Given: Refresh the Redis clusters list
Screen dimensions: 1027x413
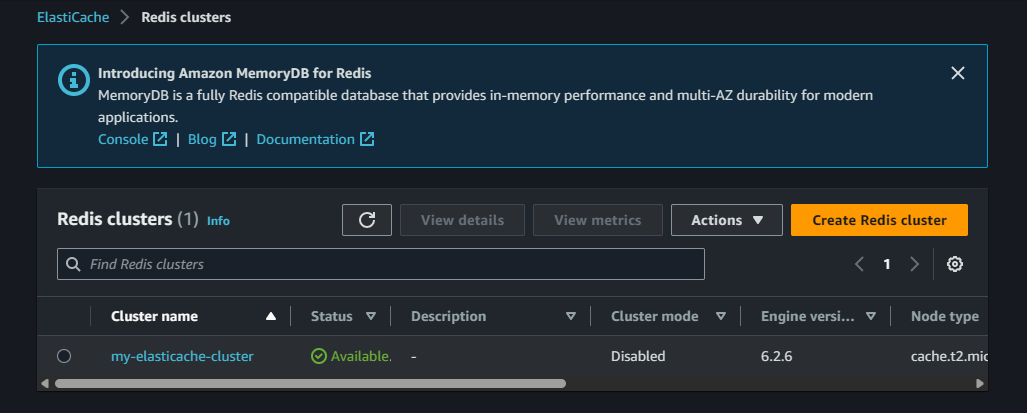Looking at the screenshot, I should tap(367, 220).
